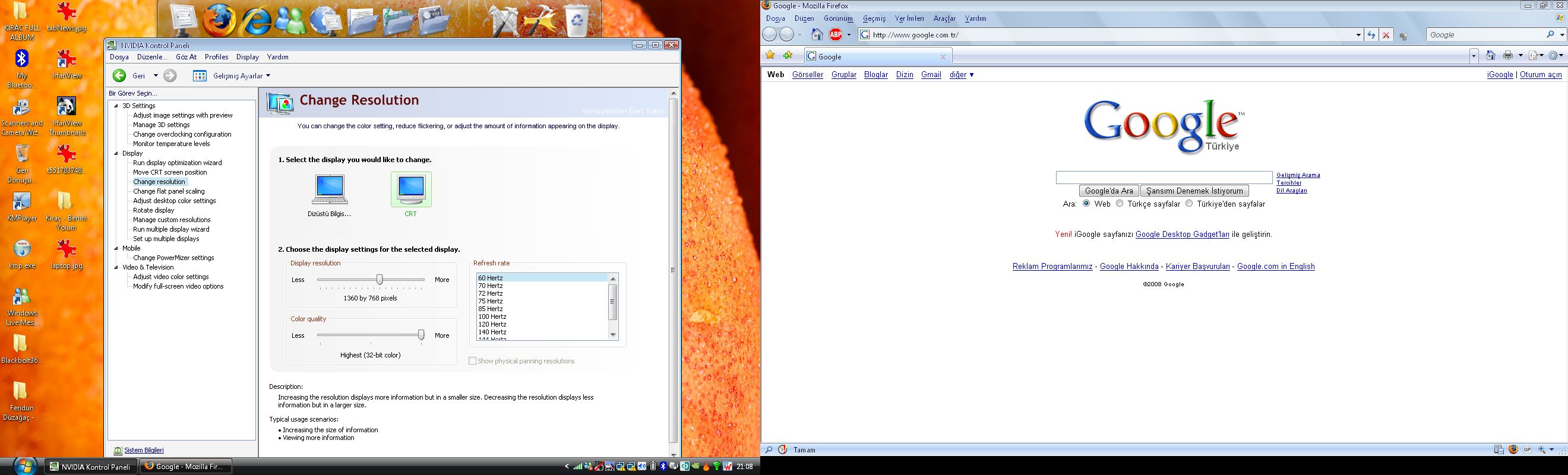Open NVIDIA Dosya menu
This screenshot has width=1568, height=475.
tap(119, 57)
